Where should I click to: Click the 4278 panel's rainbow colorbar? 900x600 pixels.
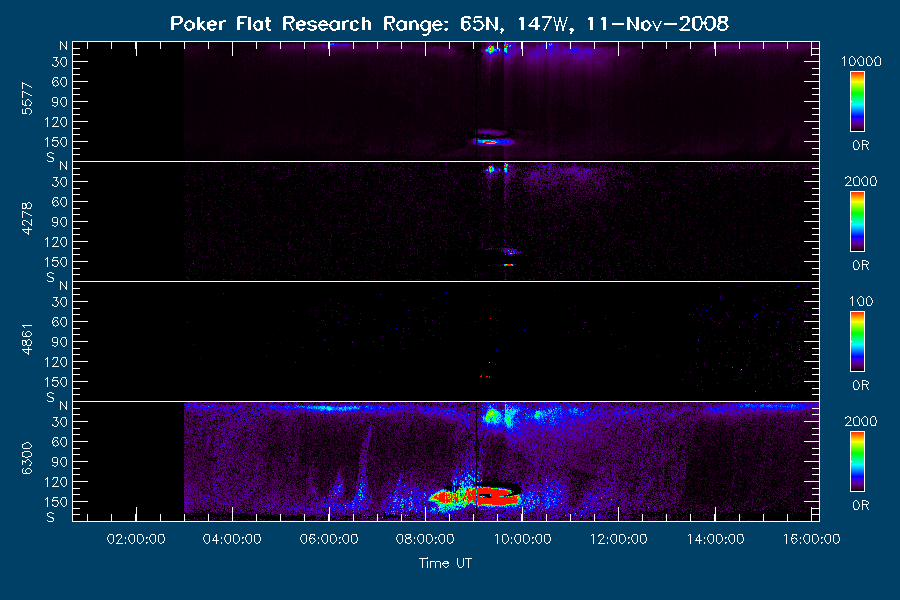click(858, 222)
